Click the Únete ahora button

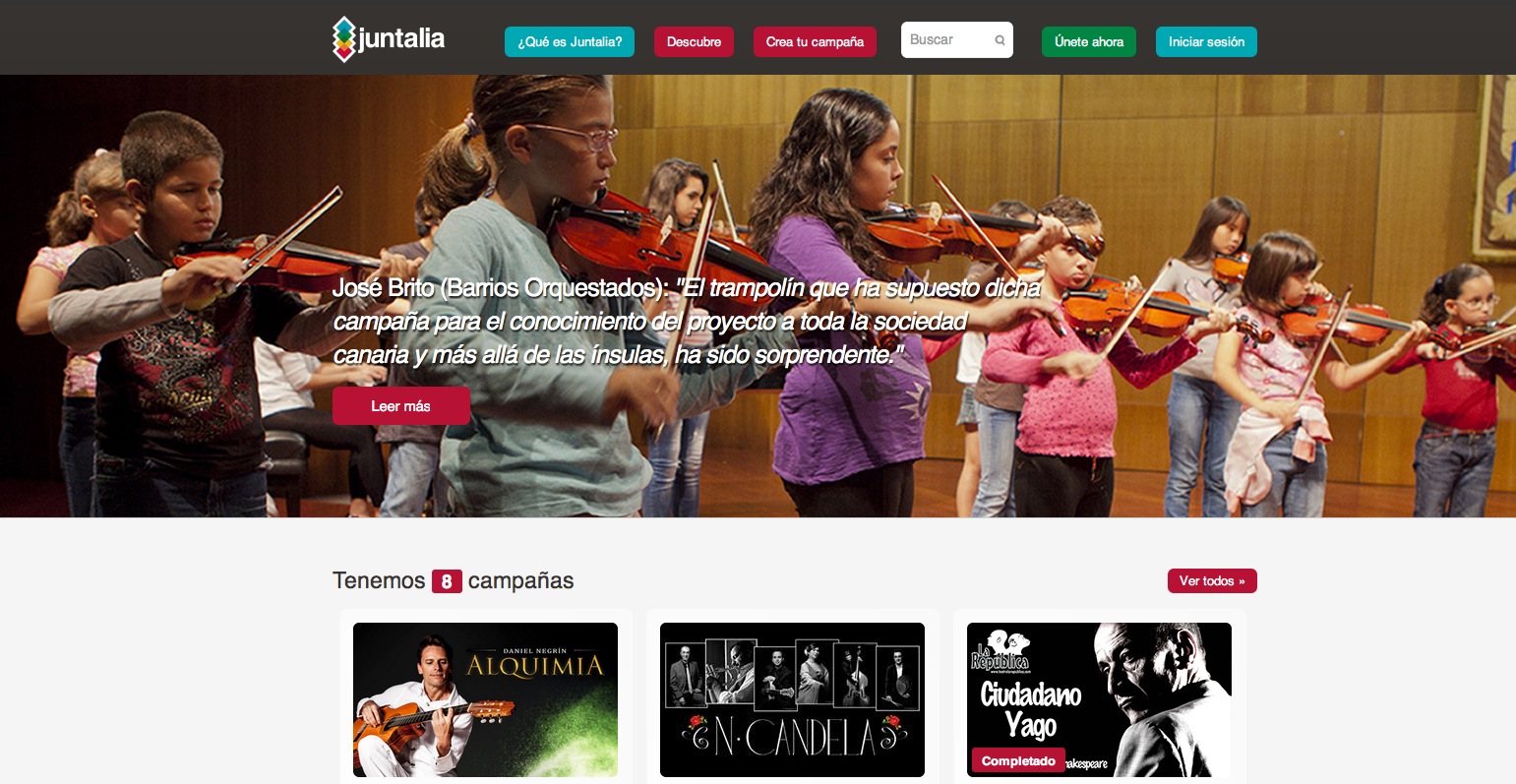[1089, 41]
